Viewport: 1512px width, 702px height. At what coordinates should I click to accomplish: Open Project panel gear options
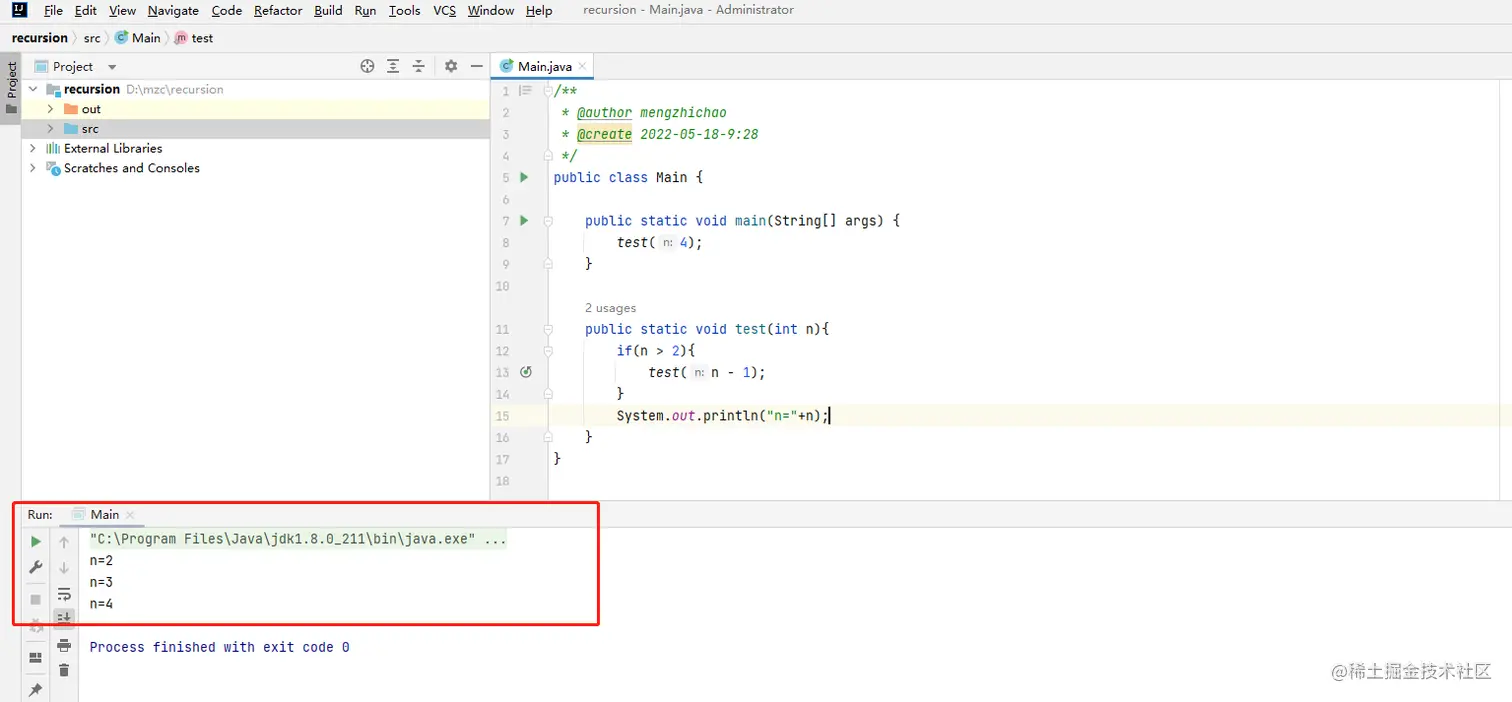(451, 66)
